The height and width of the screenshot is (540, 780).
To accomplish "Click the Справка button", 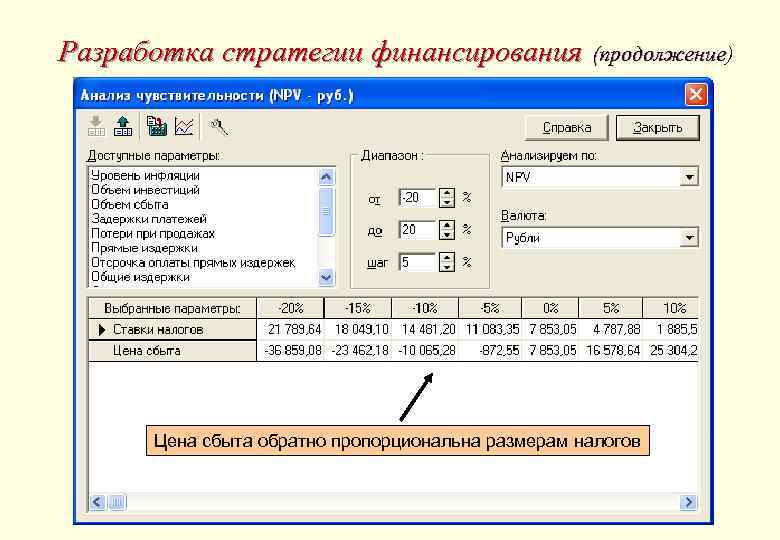I will (567, 128).
